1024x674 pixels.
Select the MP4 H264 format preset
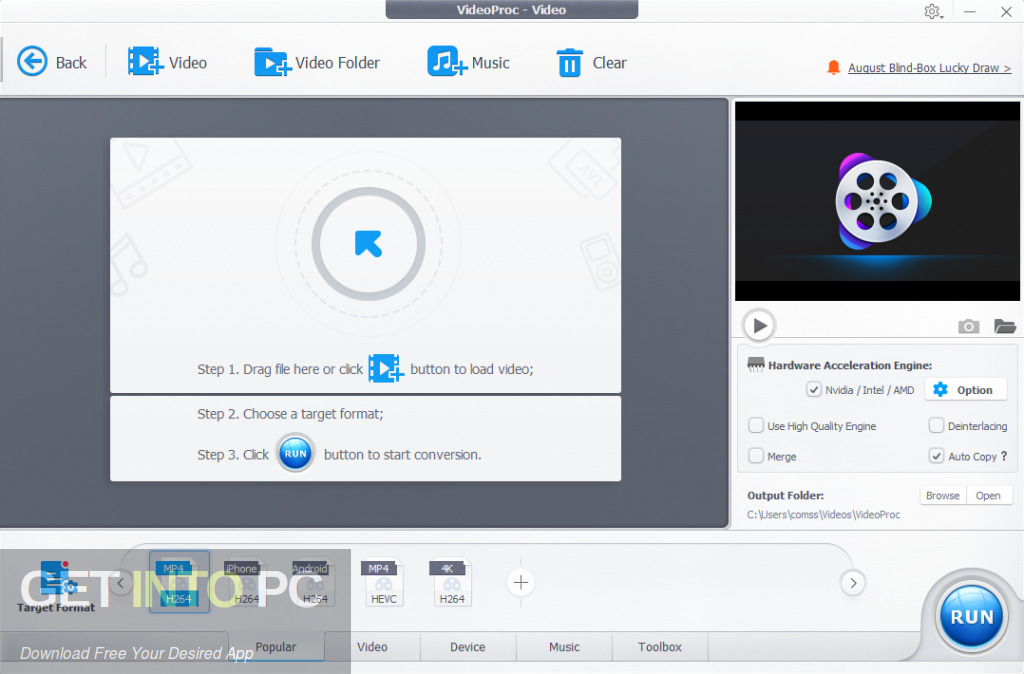pos(179,582)
